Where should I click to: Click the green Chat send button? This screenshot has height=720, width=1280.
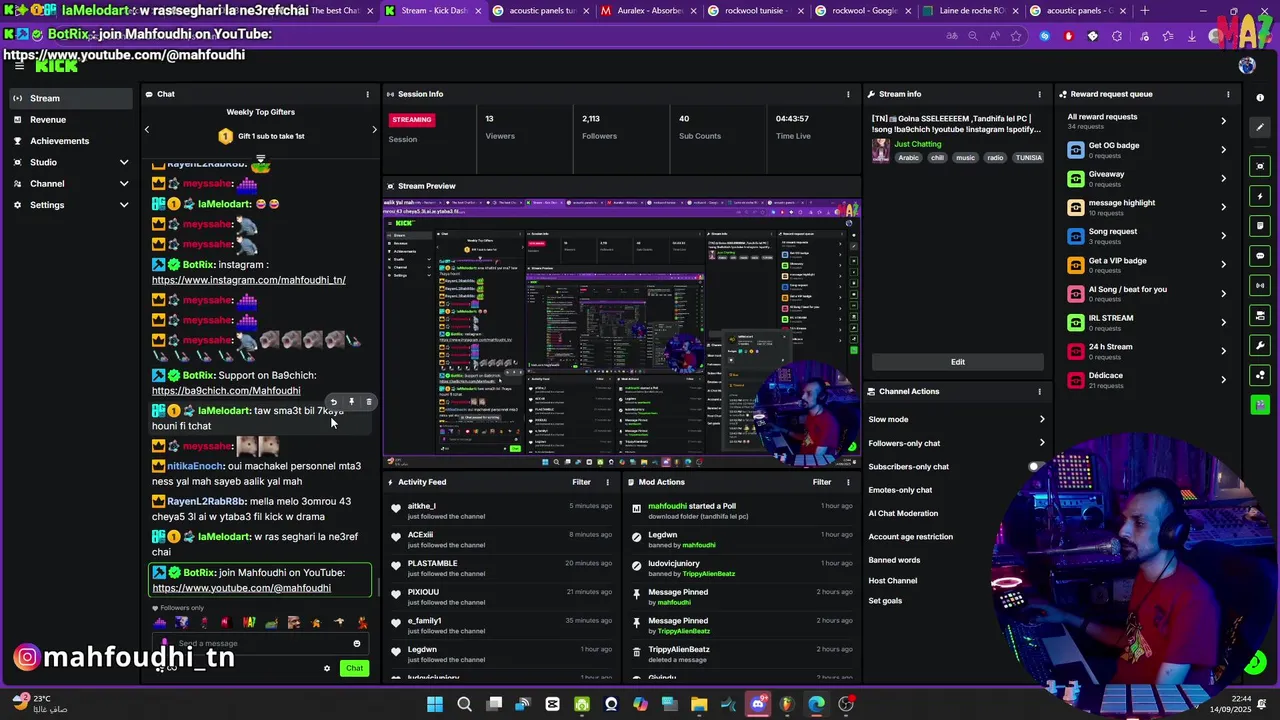tap(354, 668)
